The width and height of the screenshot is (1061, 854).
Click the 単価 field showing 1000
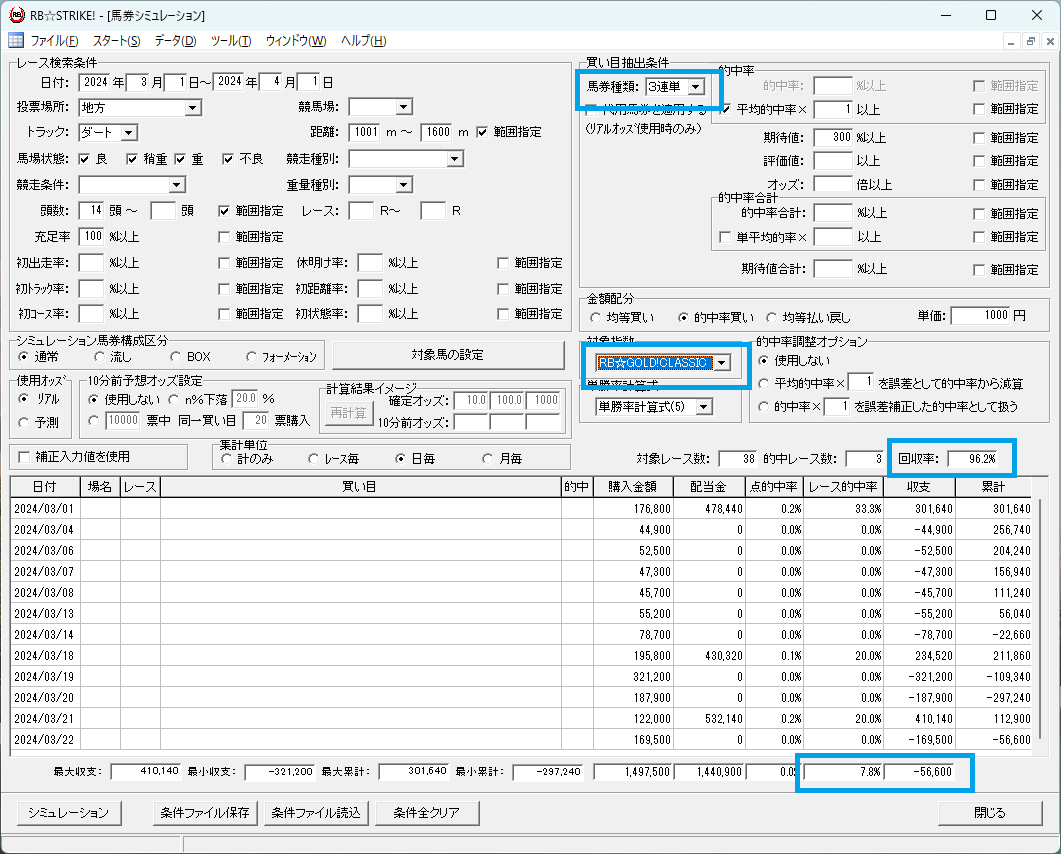coord(980,315)
